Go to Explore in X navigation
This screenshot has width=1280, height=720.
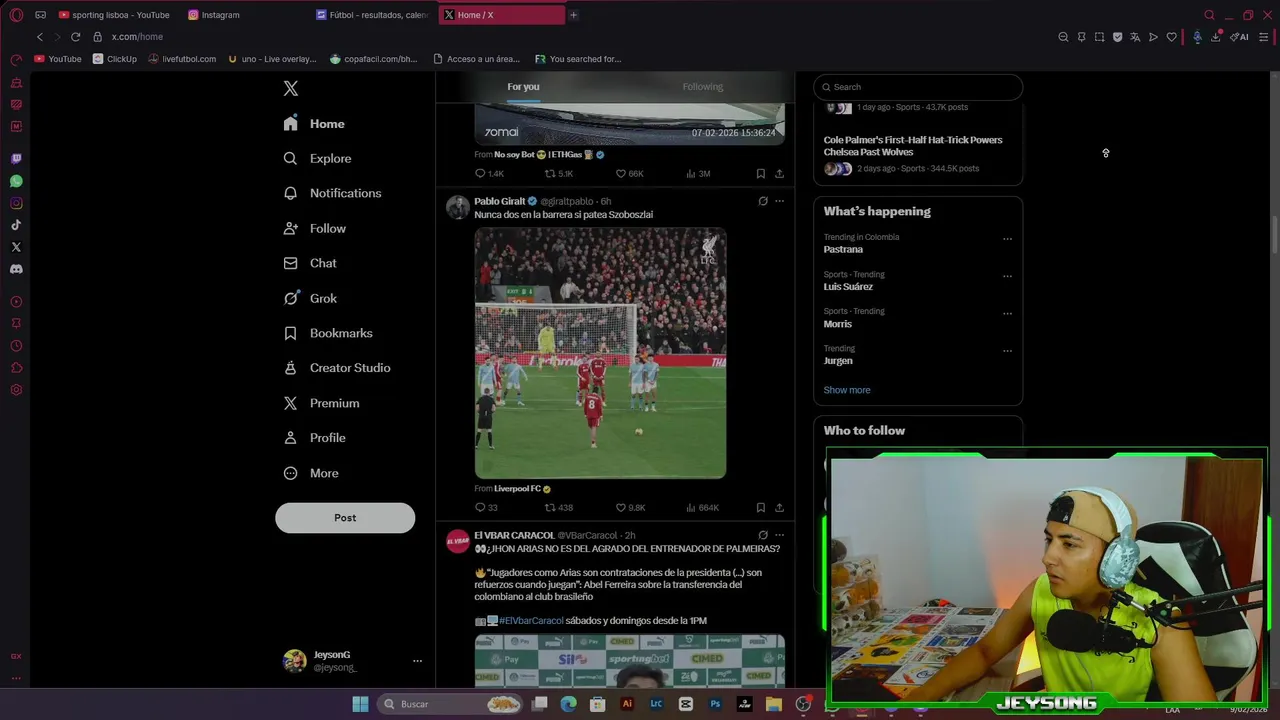[x=319, y=158]
